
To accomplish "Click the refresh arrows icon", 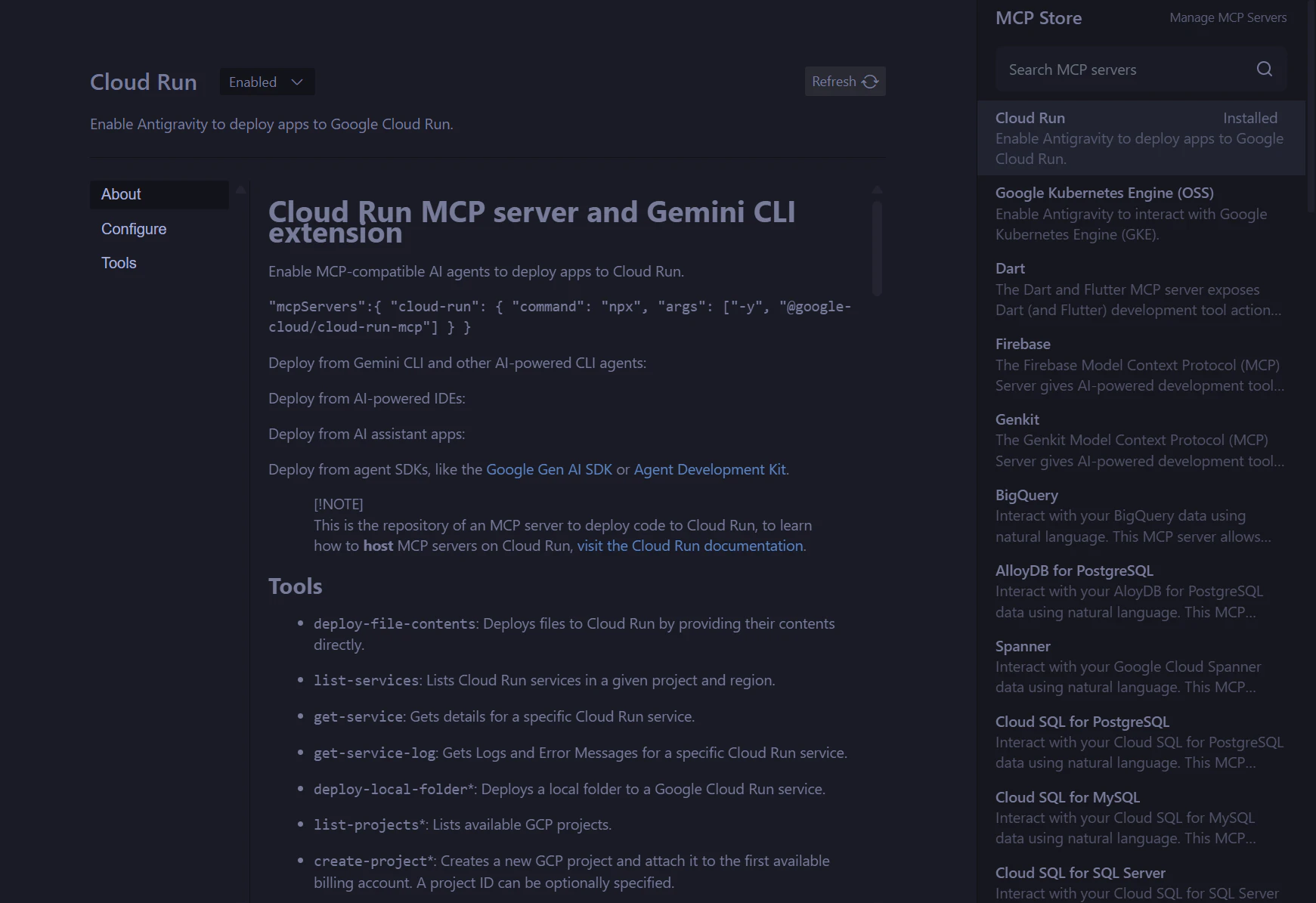I will (x=870, y=82).
